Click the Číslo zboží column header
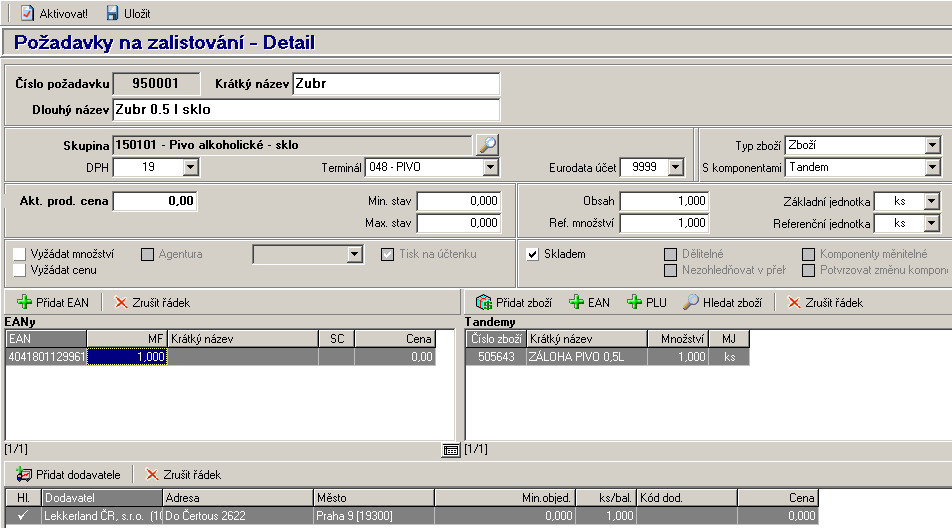This screenshot has height=528, width=952. 496,339
